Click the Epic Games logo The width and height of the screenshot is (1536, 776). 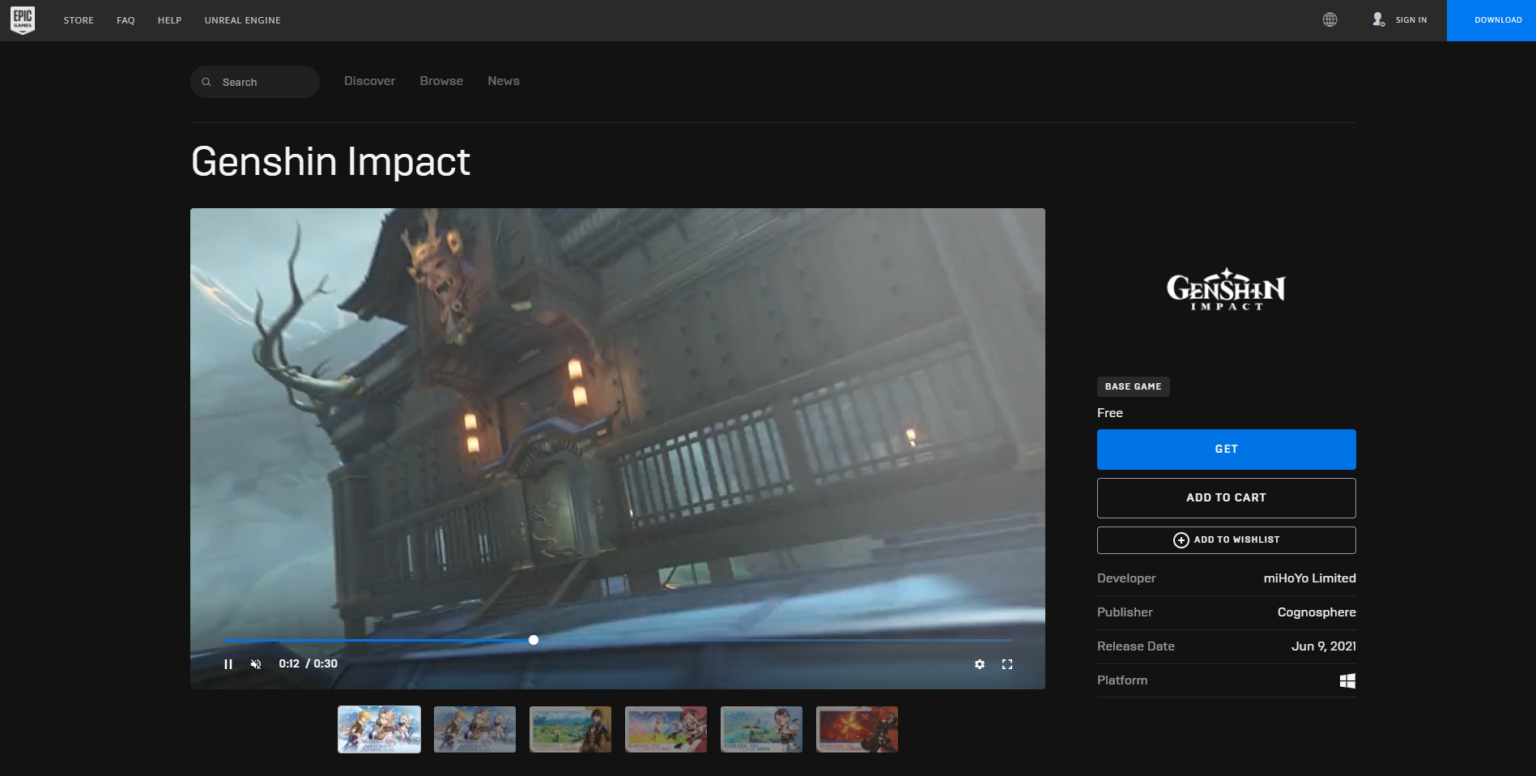[23, 20]
